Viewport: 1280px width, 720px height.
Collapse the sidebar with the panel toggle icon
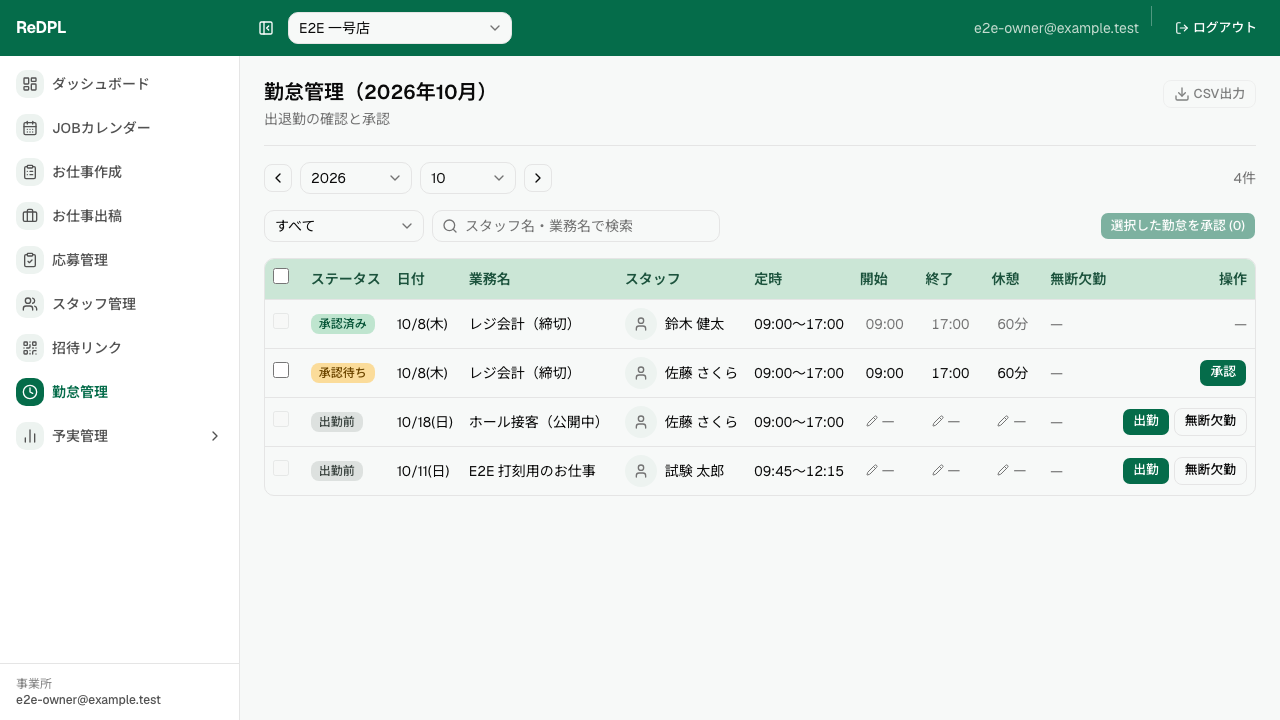[x=266, y=28]
